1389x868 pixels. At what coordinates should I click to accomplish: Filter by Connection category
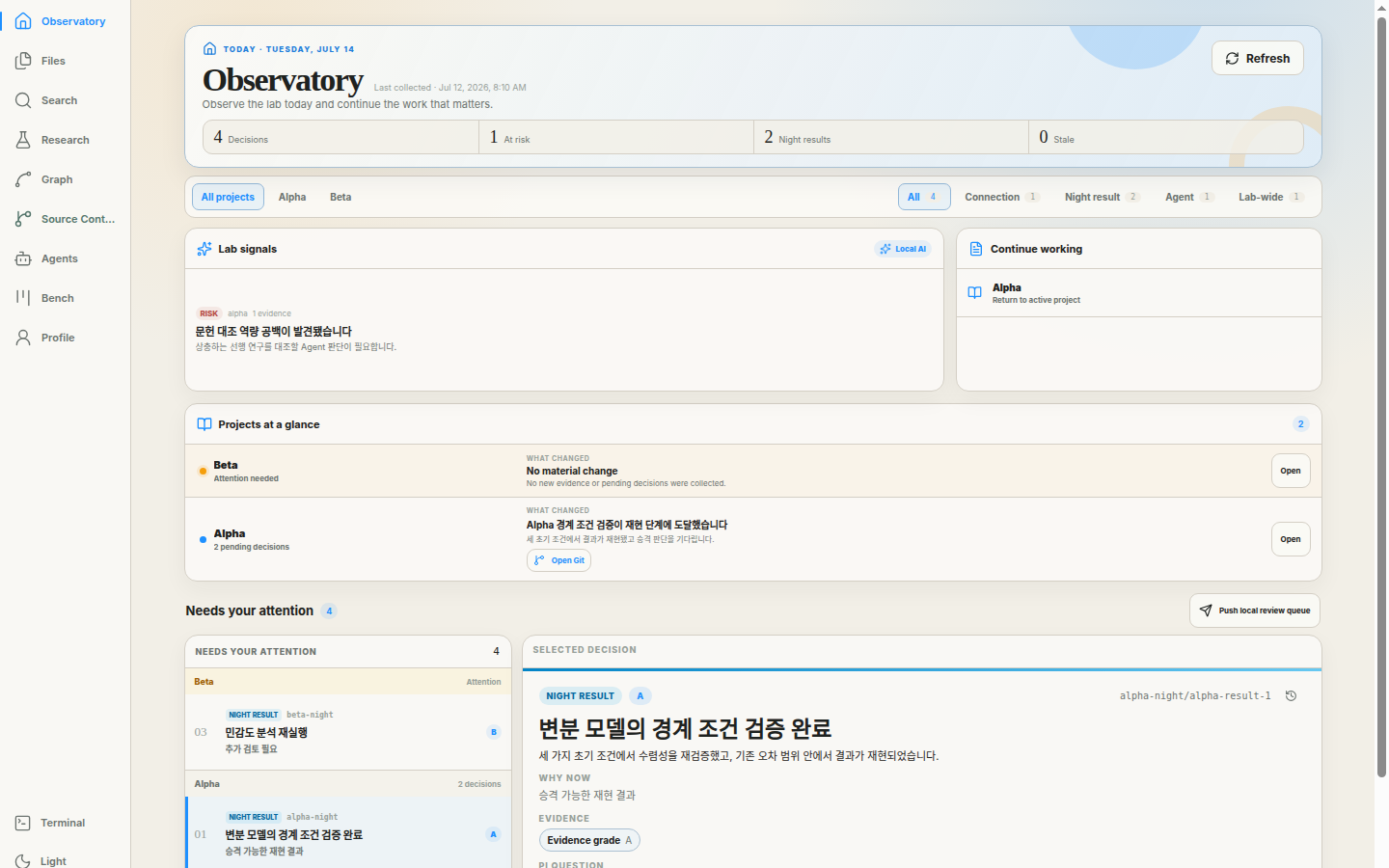[x=1001, y=197]
